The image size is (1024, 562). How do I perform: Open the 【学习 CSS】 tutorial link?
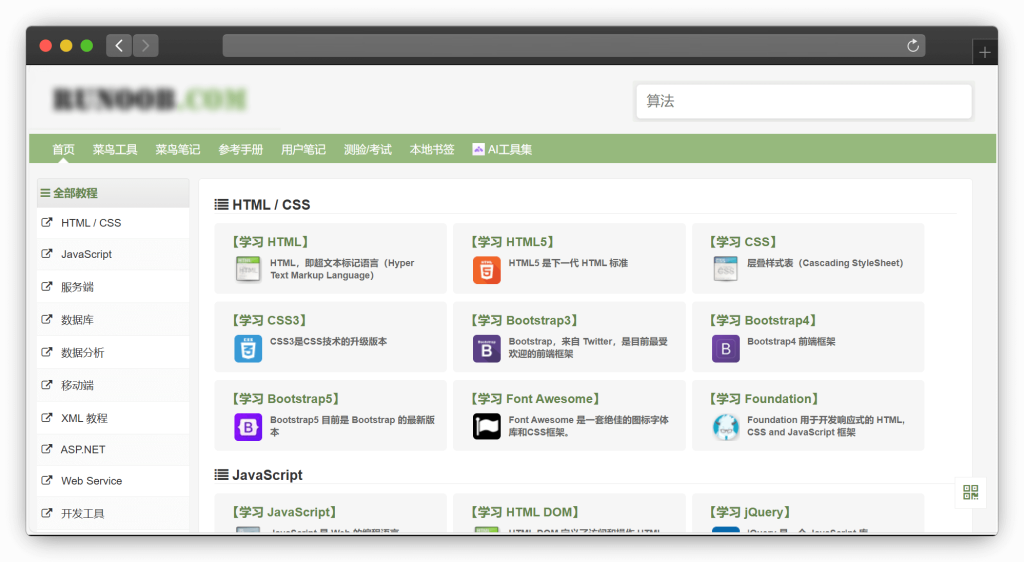[743, 242]
